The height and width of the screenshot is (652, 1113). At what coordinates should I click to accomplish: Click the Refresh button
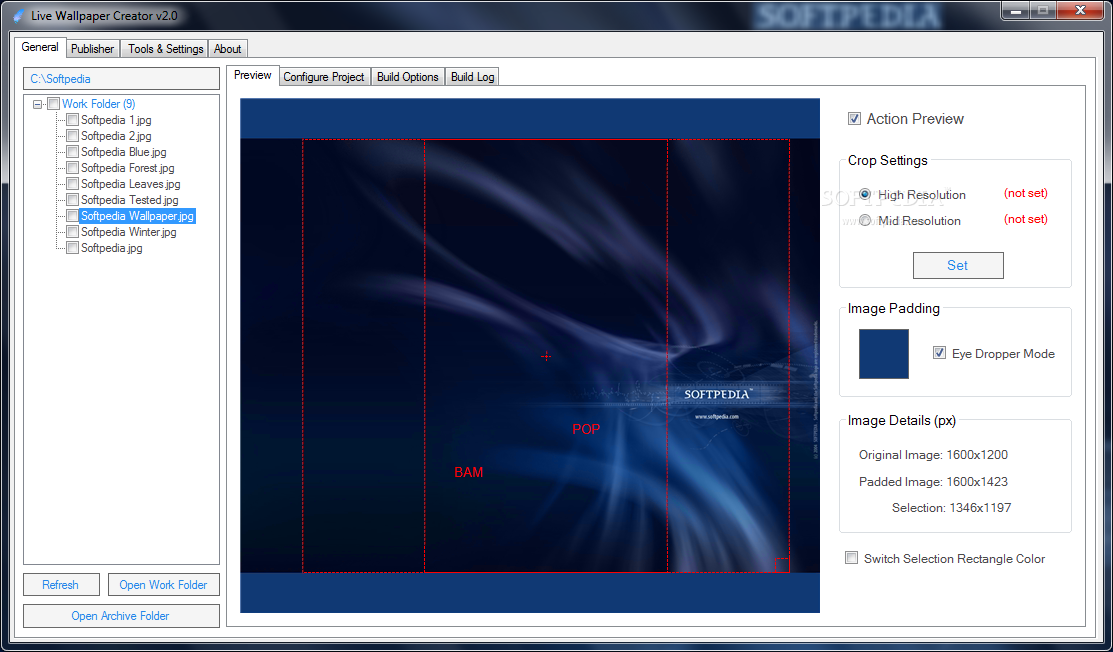click(60, 585)
